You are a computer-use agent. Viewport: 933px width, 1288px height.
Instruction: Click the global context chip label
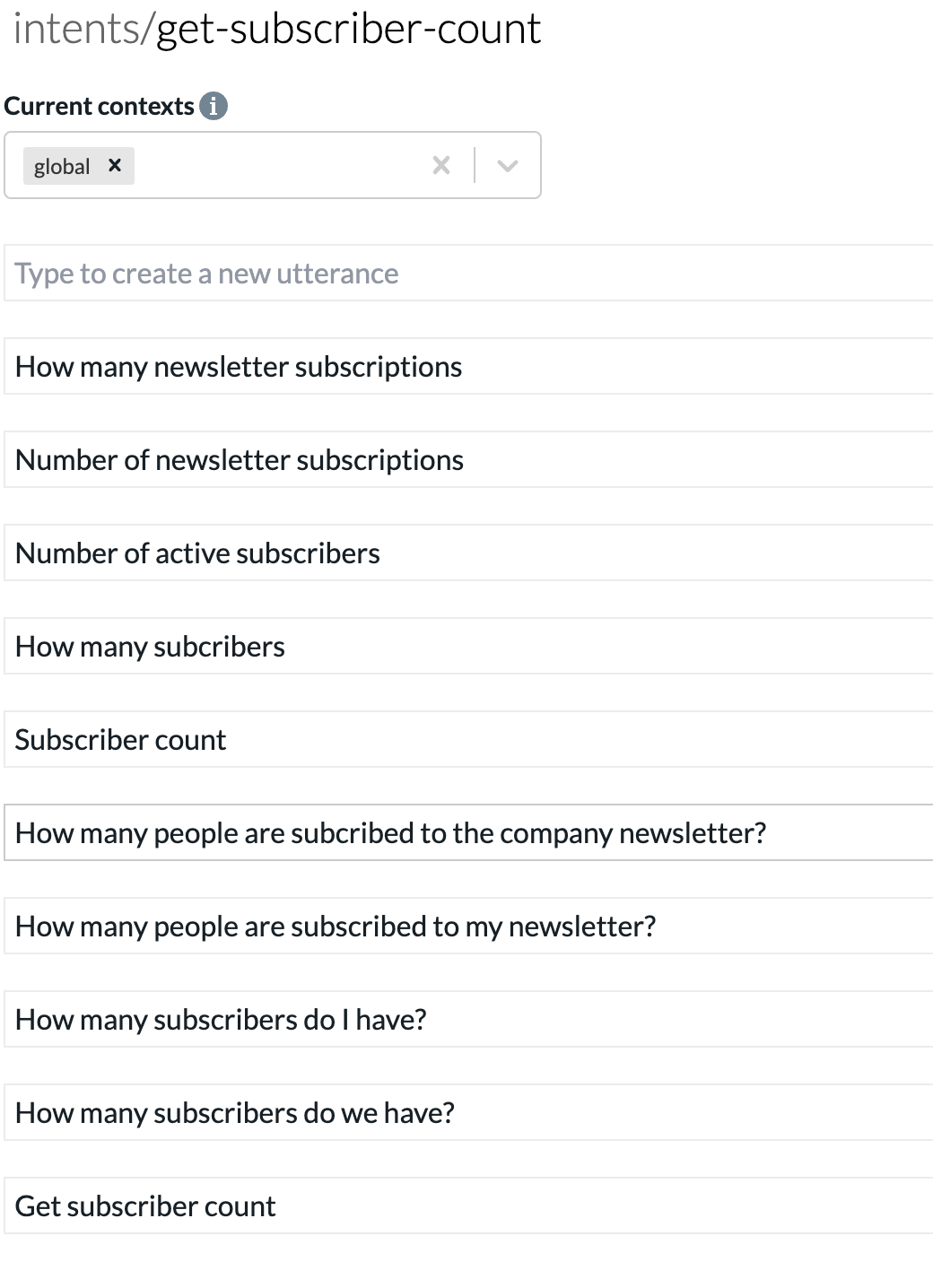tap(62, 166)
